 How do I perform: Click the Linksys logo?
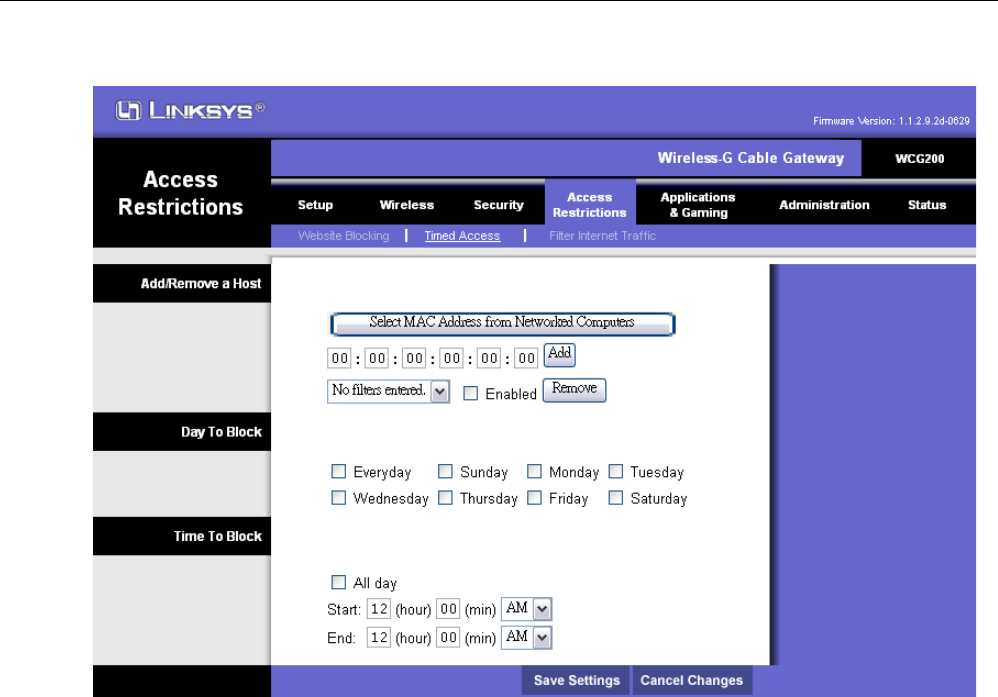coord(190,110)
